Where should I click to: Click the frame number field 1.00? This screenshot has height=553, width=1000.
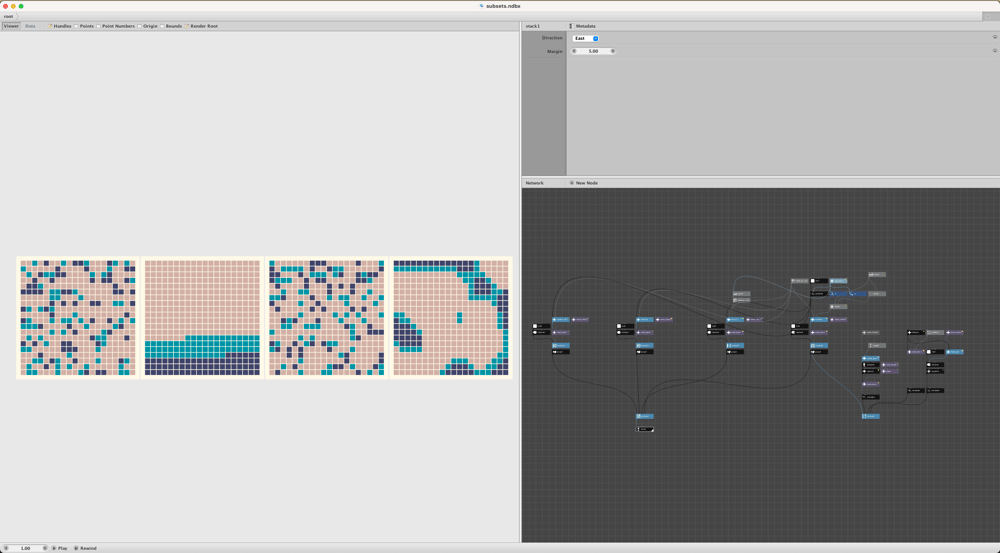[x=26, y=548]
